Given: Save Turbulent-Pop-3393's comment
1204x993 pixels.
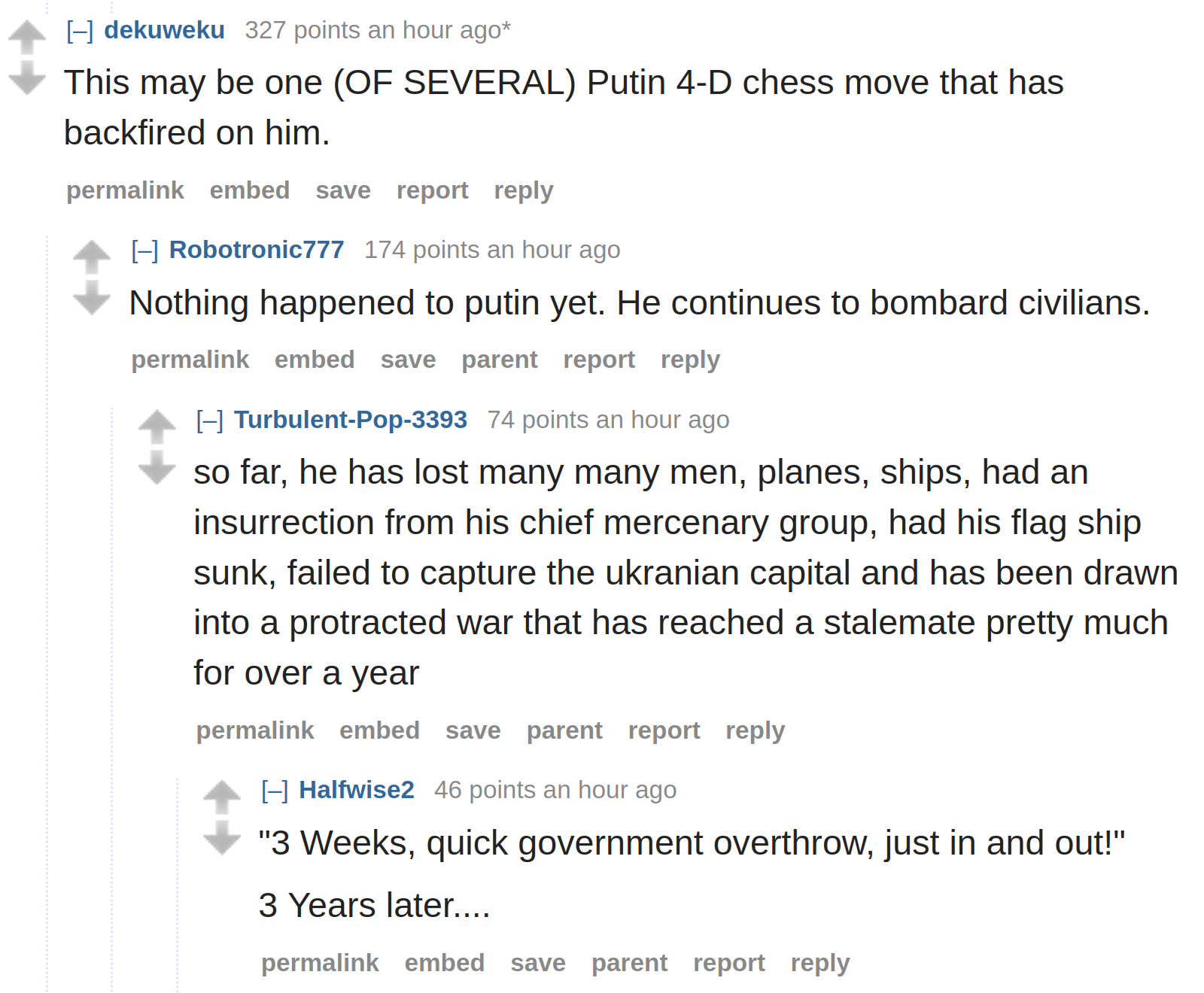Looking at the screenshot, I should click(473, 730).
